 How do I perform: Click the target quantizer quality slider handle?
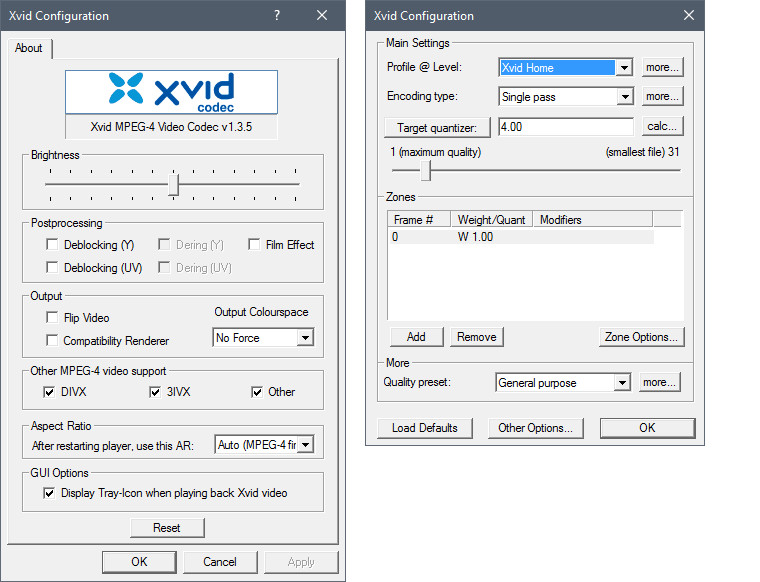click(426, 170)
